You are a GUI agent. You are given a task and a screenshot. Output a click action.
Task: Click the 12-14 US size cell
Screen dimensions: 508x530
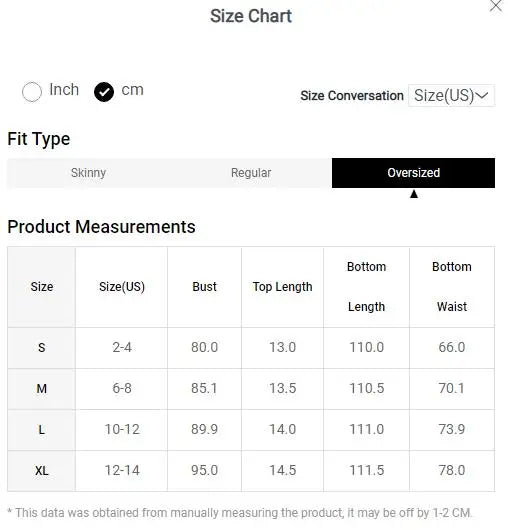coord(122,471)
